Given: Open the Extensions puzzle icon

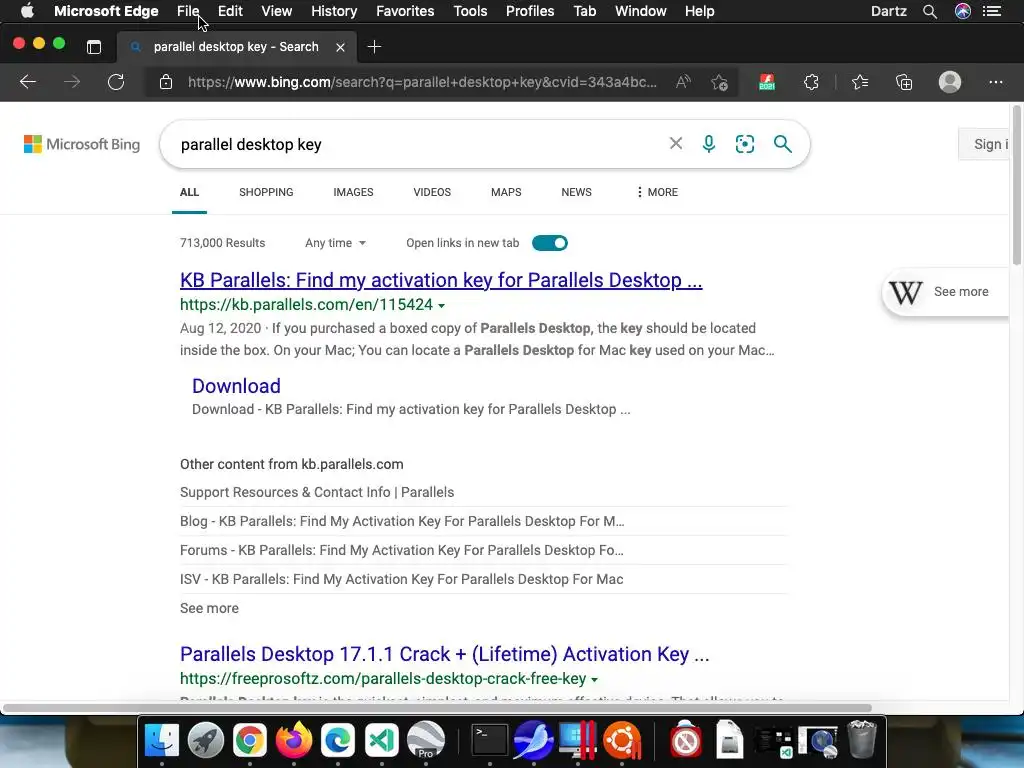Looking at the screenshot, I should [x=811, y=82].
